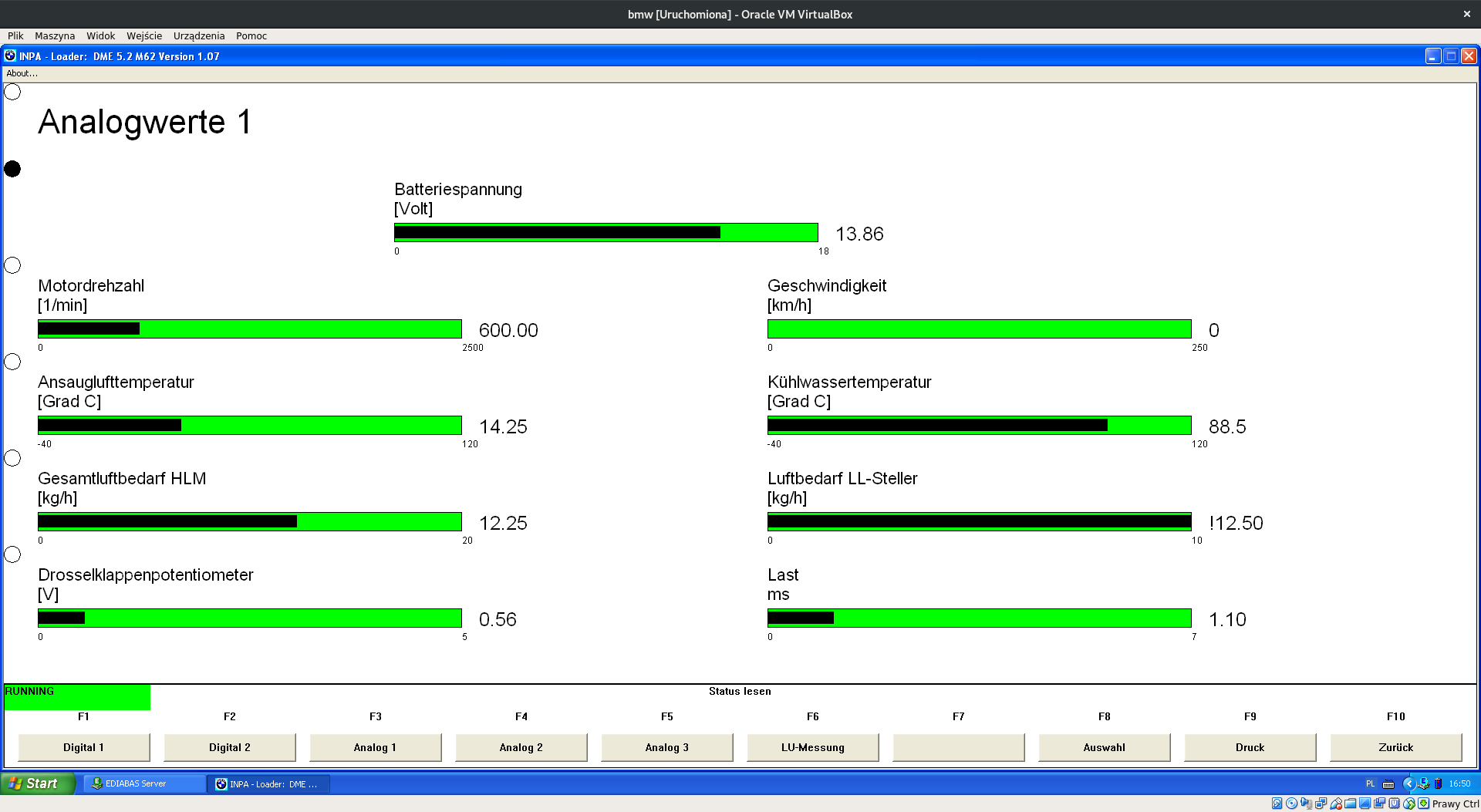Screen dimensions: 1481x812
Task: Click the keyboard icon in XP taskbar
Action: click(1388, 783)
